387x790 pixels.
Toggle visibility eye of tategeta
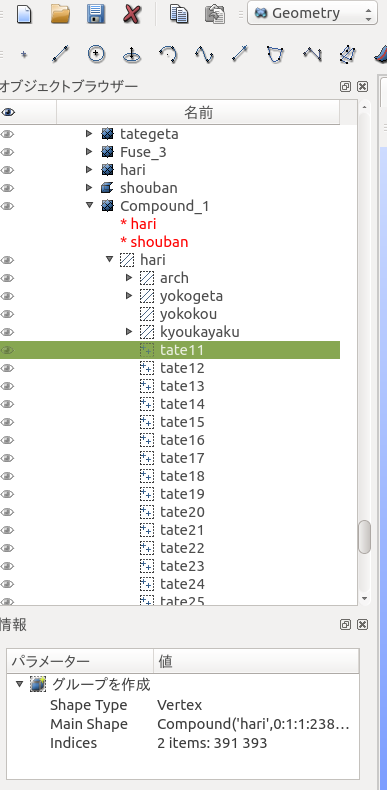click(7, 134)
